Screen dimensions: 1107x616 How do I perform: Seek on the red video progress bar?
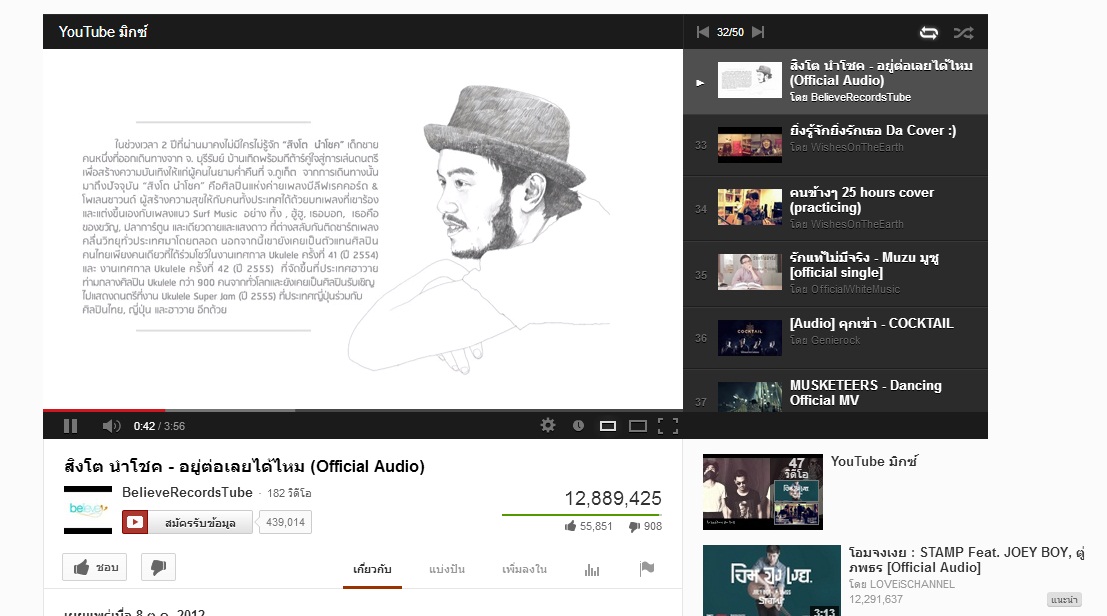pyautogui.click(x=104, y=410)
